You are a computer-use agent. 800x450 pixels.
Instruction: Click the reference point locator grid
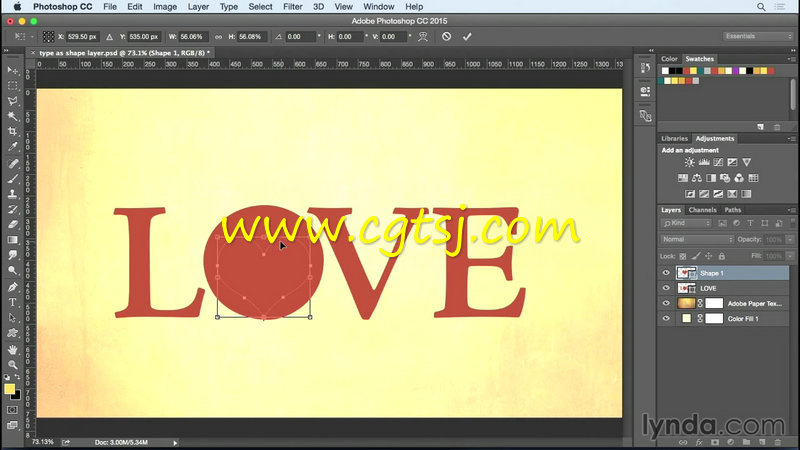(x=48, y=37)
